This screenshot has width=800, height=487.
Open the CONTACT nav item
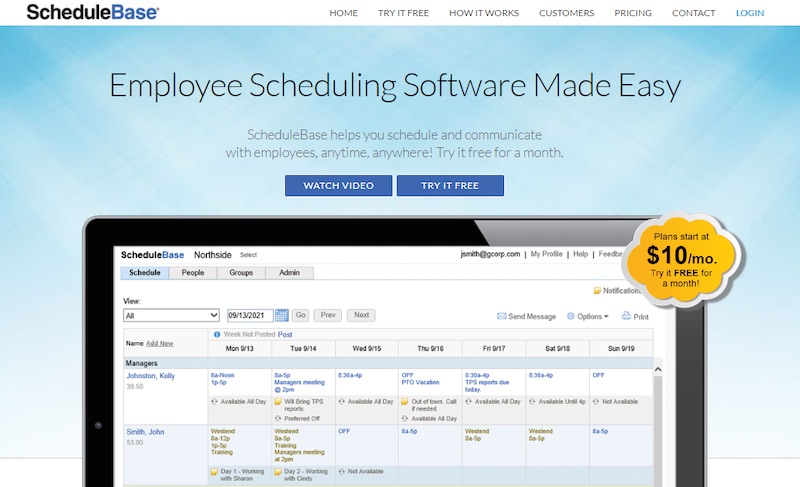tap(693, 13)
